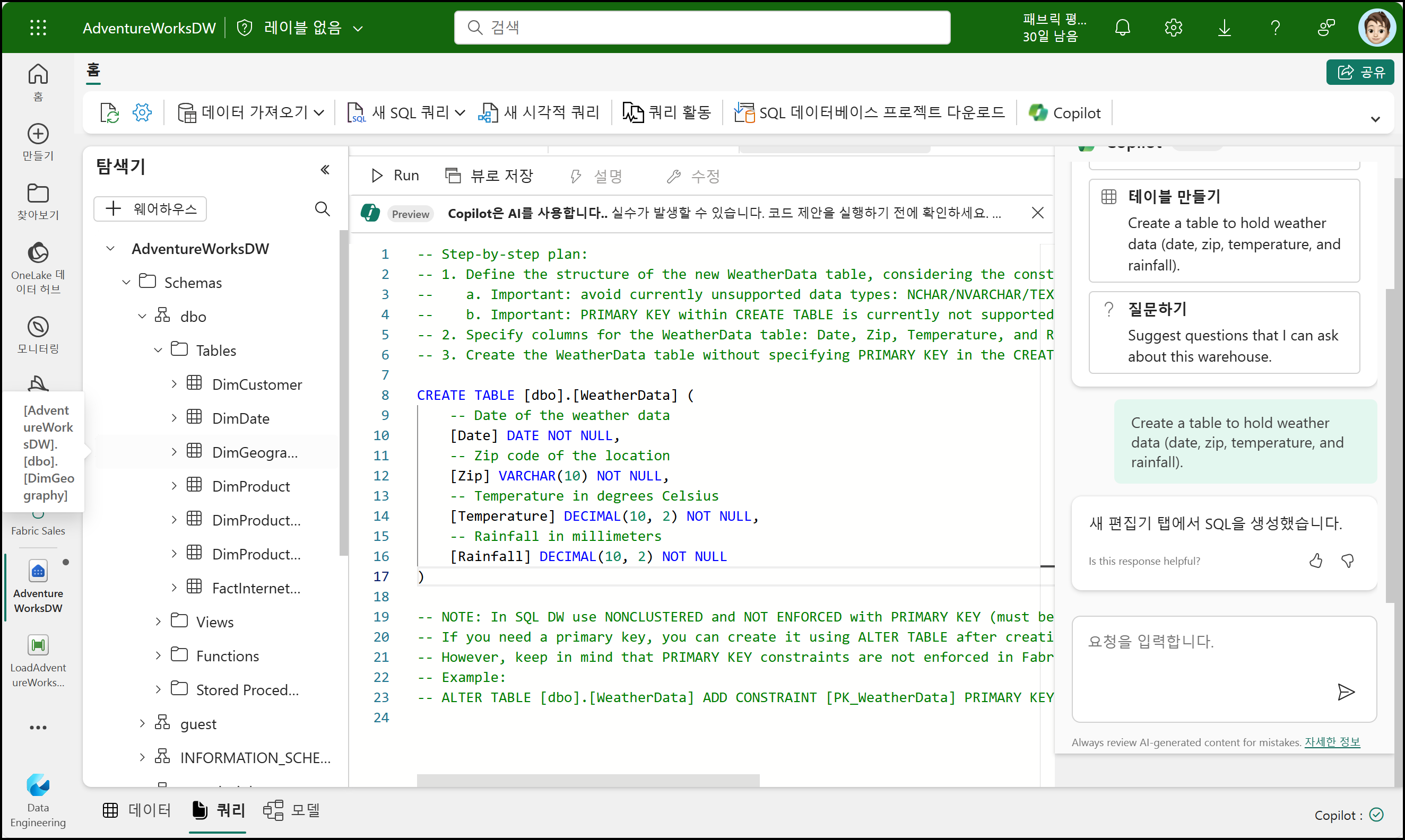1405x840 pixels.
Task: Expand the DimCustomer table
Action: pos(174,384)
